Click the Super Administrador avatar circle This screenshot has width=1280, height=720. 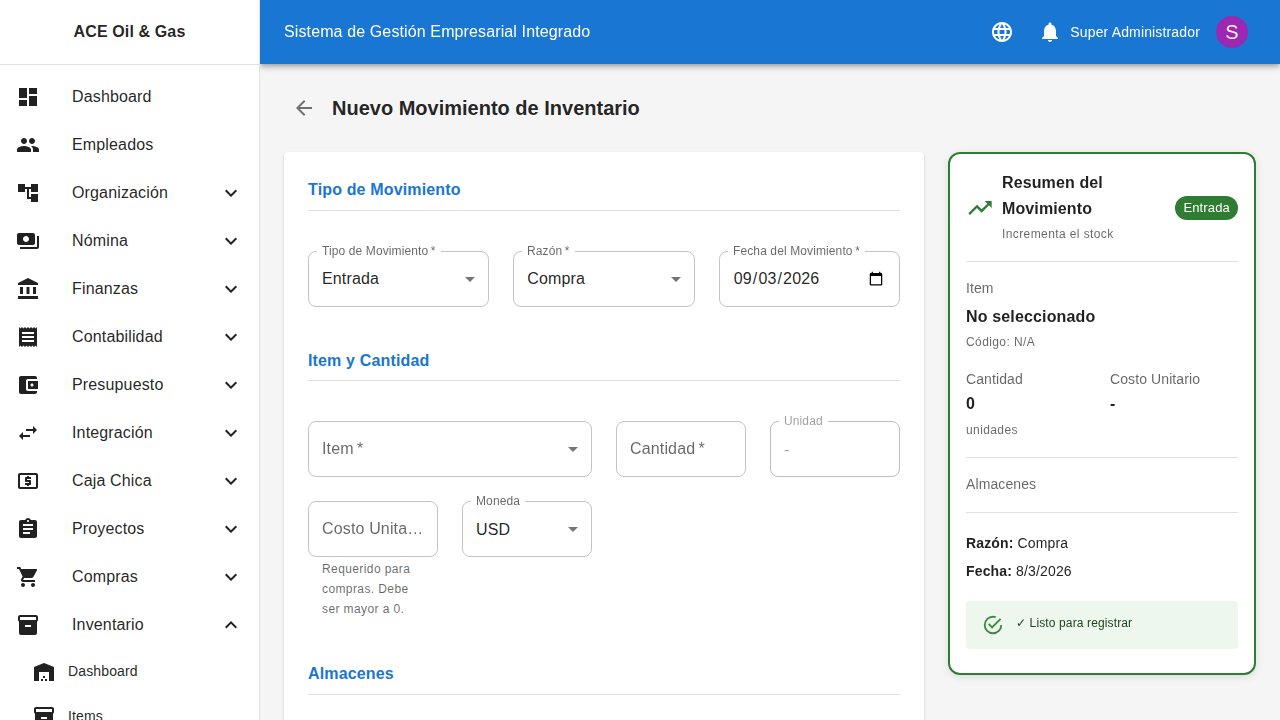click(x=1231, y=31)
